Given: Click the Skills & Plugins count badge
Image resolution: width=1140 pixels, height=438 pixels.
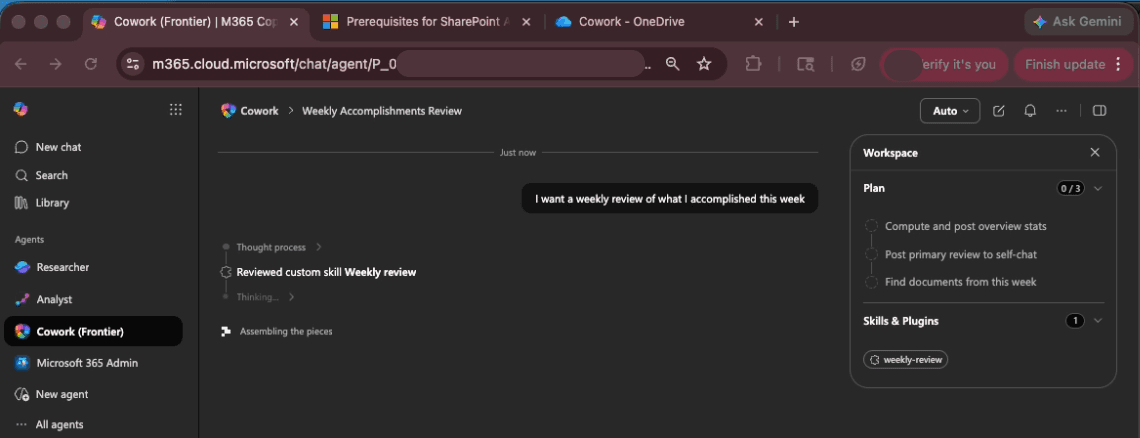Looking at the screenshot, I should pos(1075,321).
